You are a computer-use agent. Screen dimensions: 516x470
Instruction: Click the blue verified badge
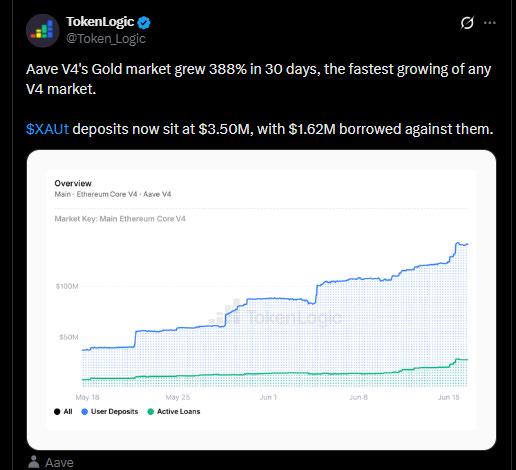[144, 23]
